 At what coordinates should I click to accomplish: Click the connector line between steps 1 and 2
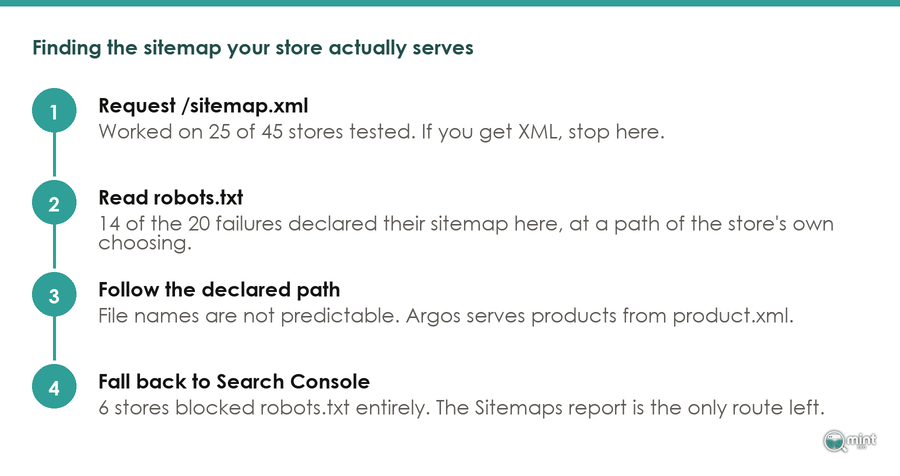click(54, 155)
